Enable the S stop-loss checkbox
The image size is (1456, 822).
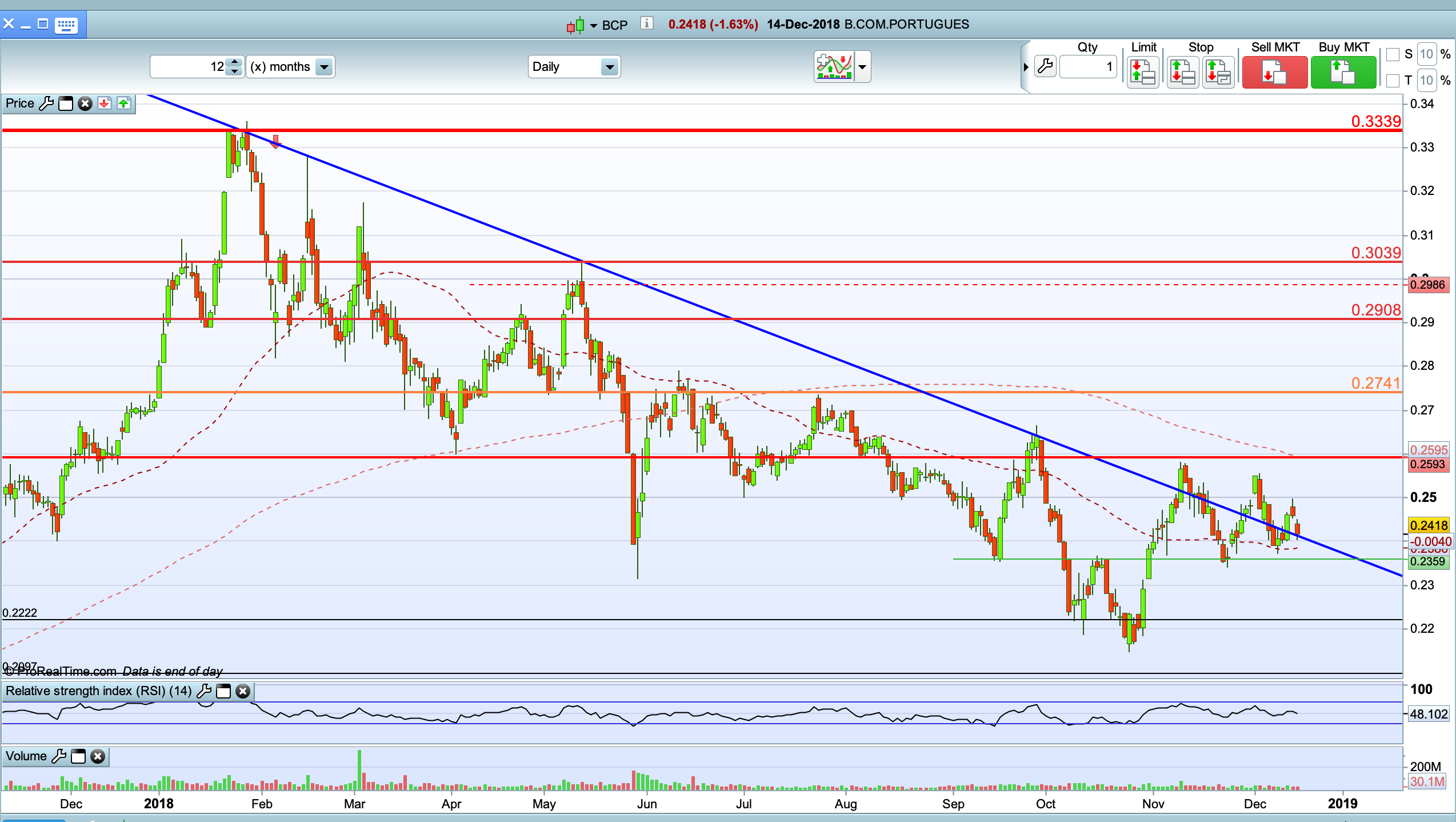point(1393,54)
